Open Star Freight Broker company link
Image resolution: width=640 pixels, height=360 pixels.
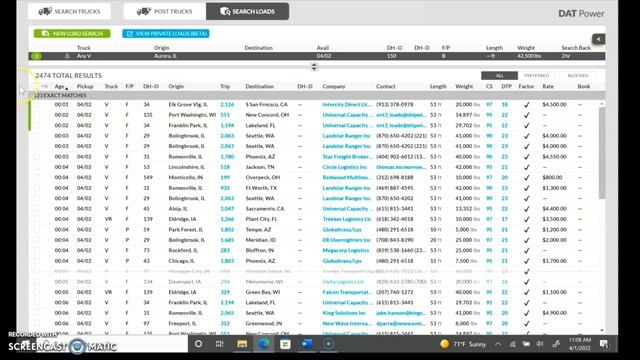click(347, 157)
